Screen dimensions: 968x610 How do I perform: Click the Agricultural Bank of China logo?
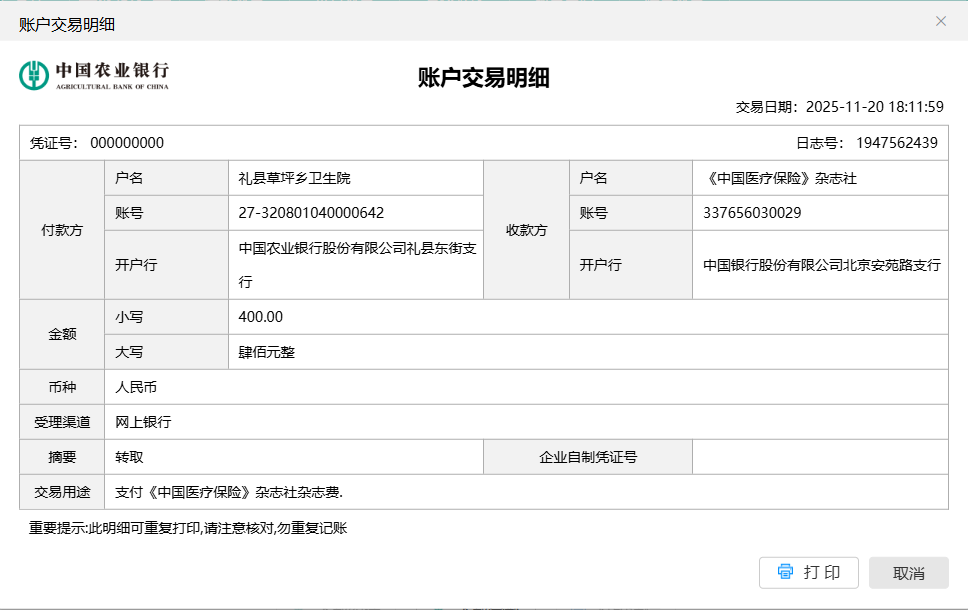coord(94,75)
